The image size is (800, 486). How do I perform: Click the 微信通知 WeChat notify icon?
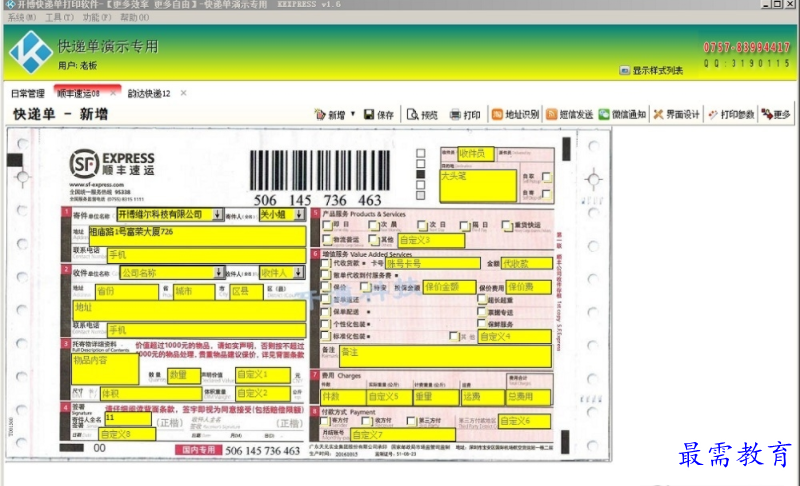604,115
